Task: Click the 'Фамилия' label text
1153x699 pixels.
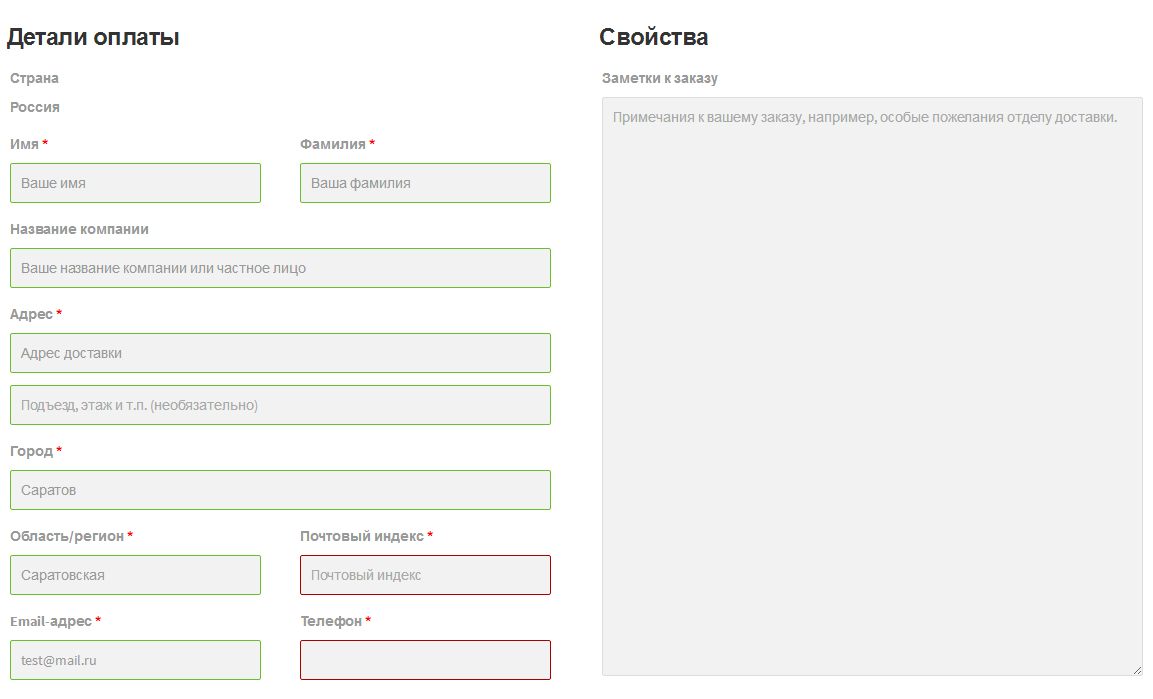Action: (x=332, y=144)
